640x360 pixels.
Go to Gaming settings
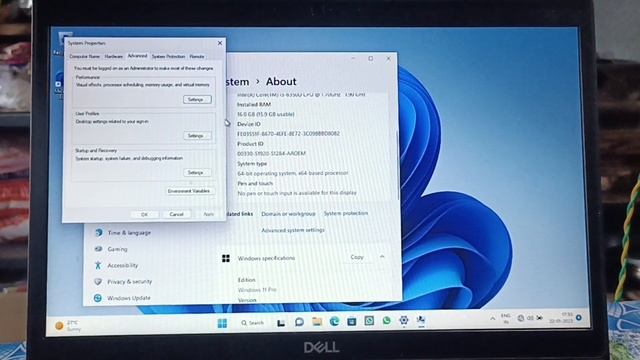(118, 249)
